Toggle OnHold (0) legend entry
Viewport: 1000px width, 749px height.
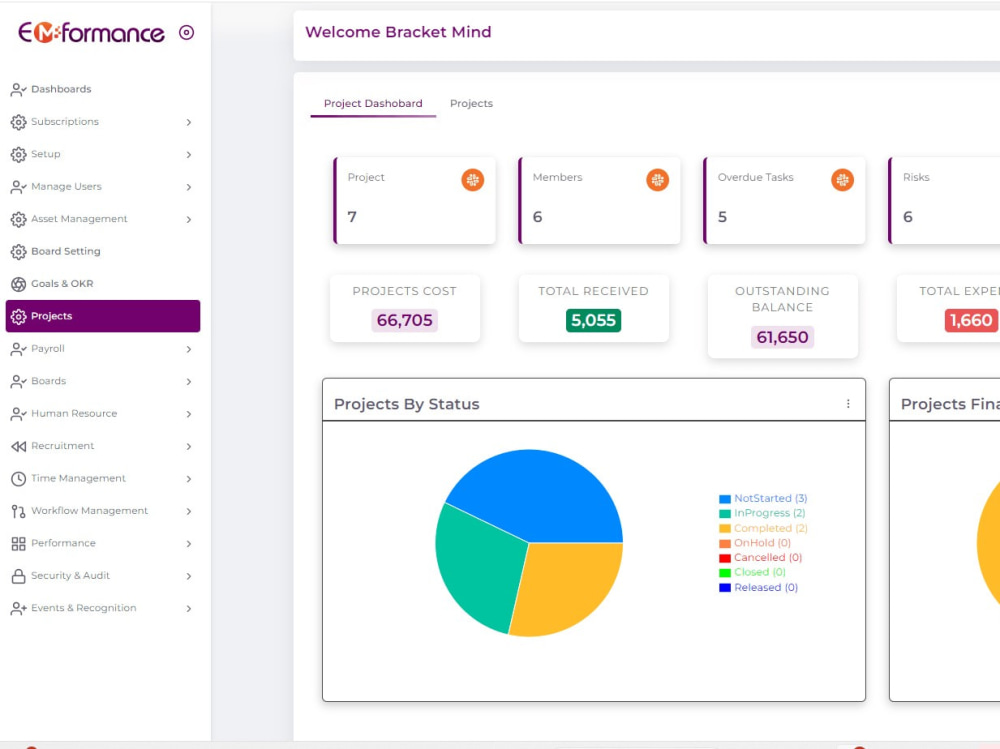pyautogui.click(x=755, y=543)
